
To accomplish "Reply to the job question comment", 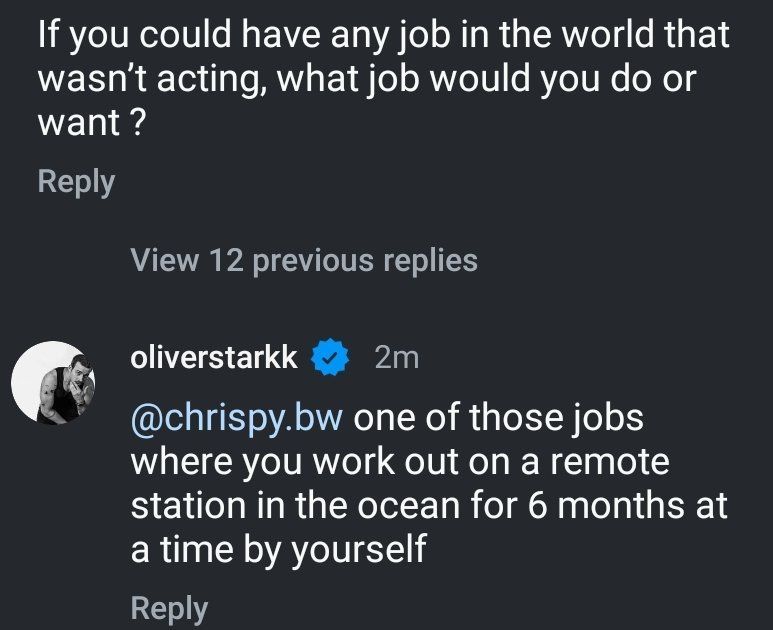I will pos(76,182).
